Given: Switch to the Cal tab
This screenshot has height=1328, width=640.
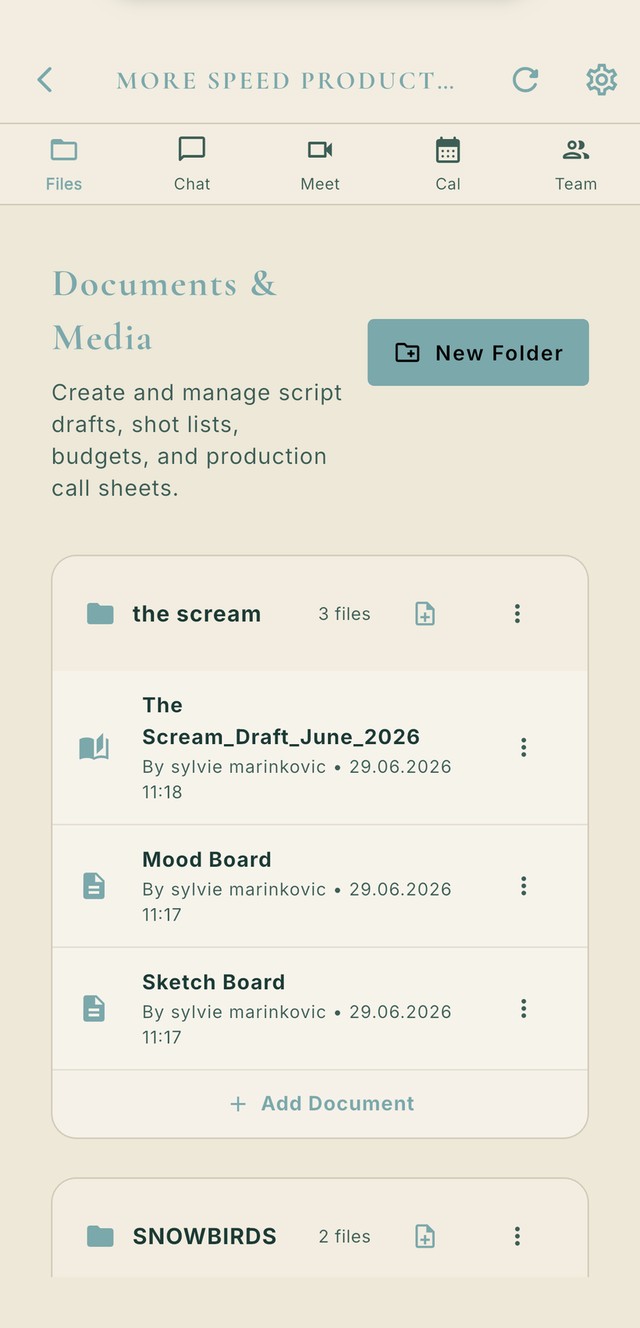Looking at the screenshot, I should coord(448,165).
